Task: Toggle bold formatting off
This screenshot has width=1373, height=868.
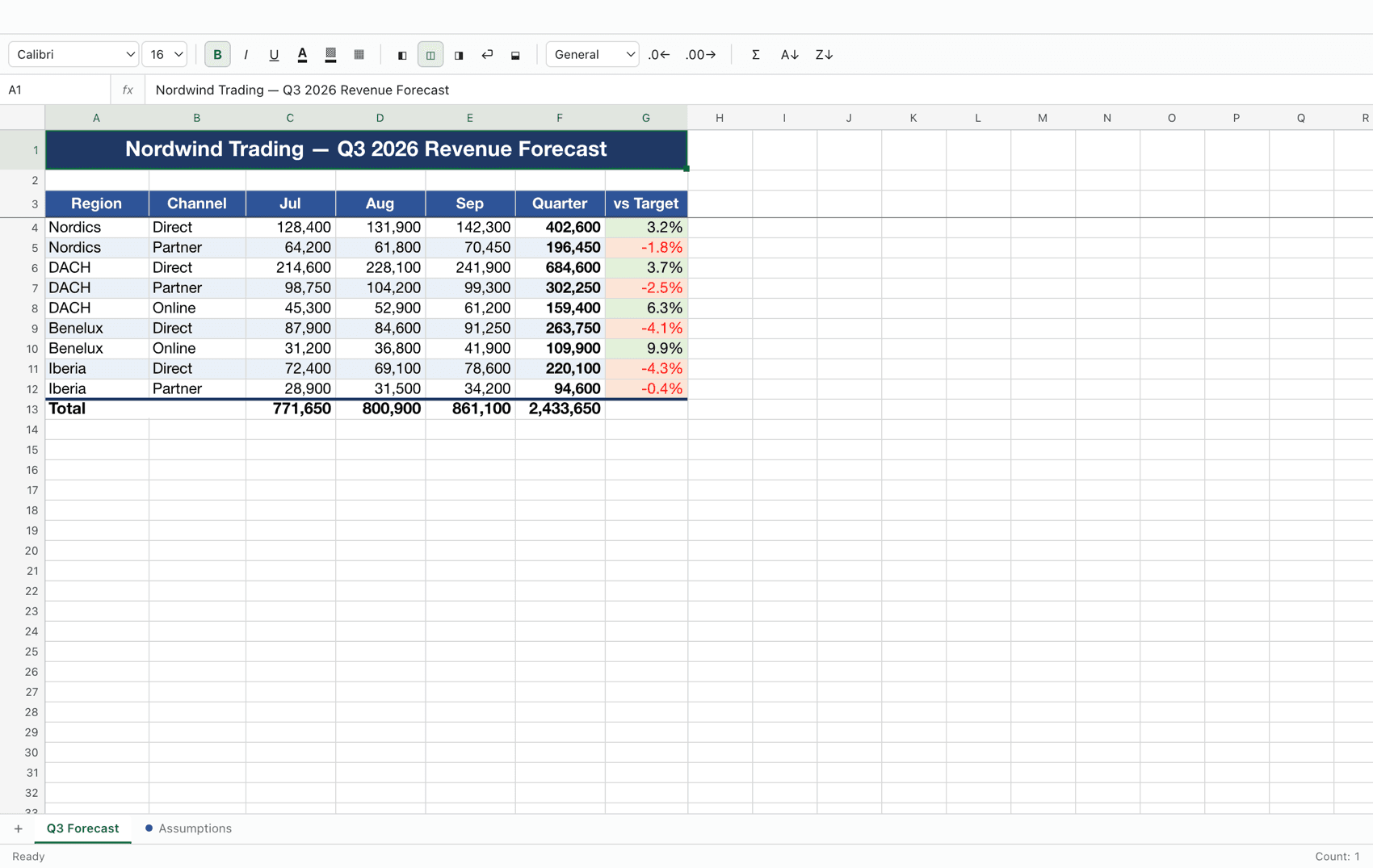Action: click(217, 55)
